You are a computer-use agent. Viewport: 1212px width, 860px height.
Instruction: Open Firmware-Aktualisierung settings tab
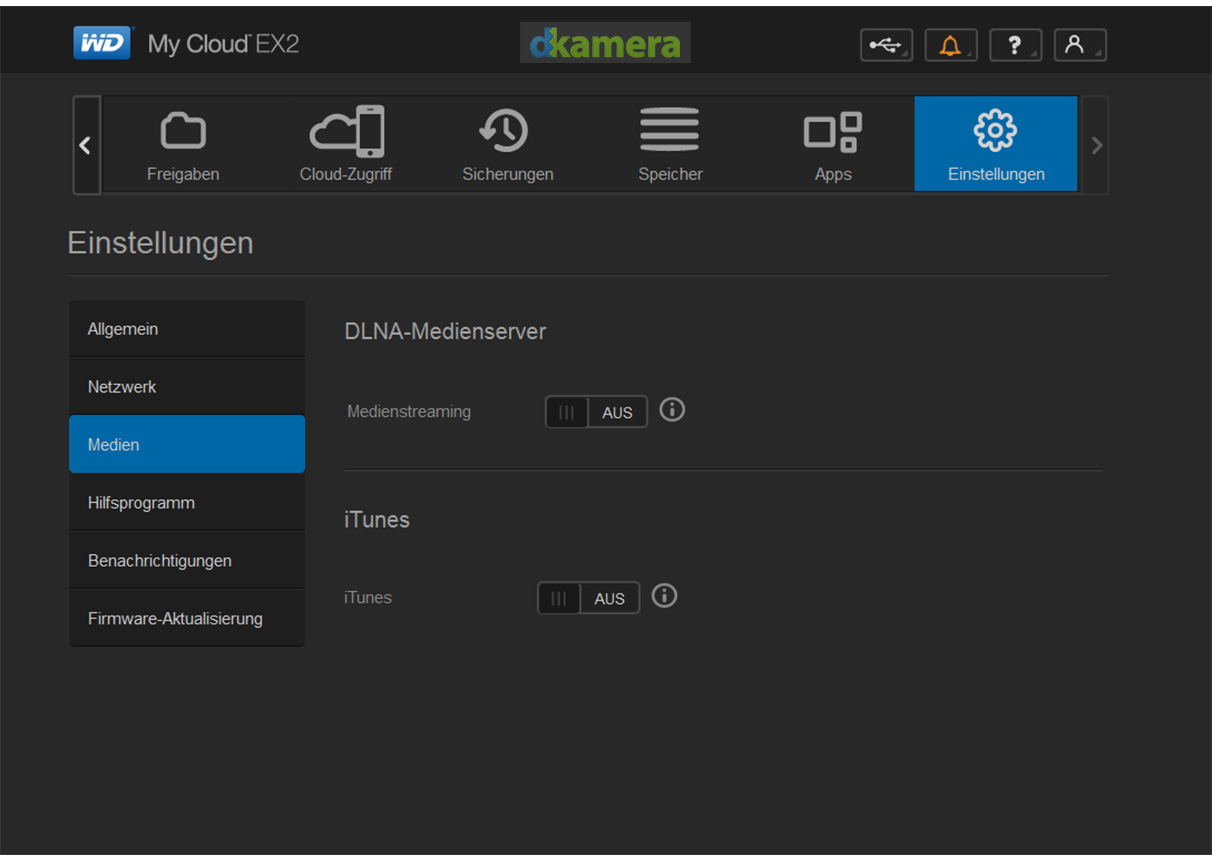click(187, 619)
